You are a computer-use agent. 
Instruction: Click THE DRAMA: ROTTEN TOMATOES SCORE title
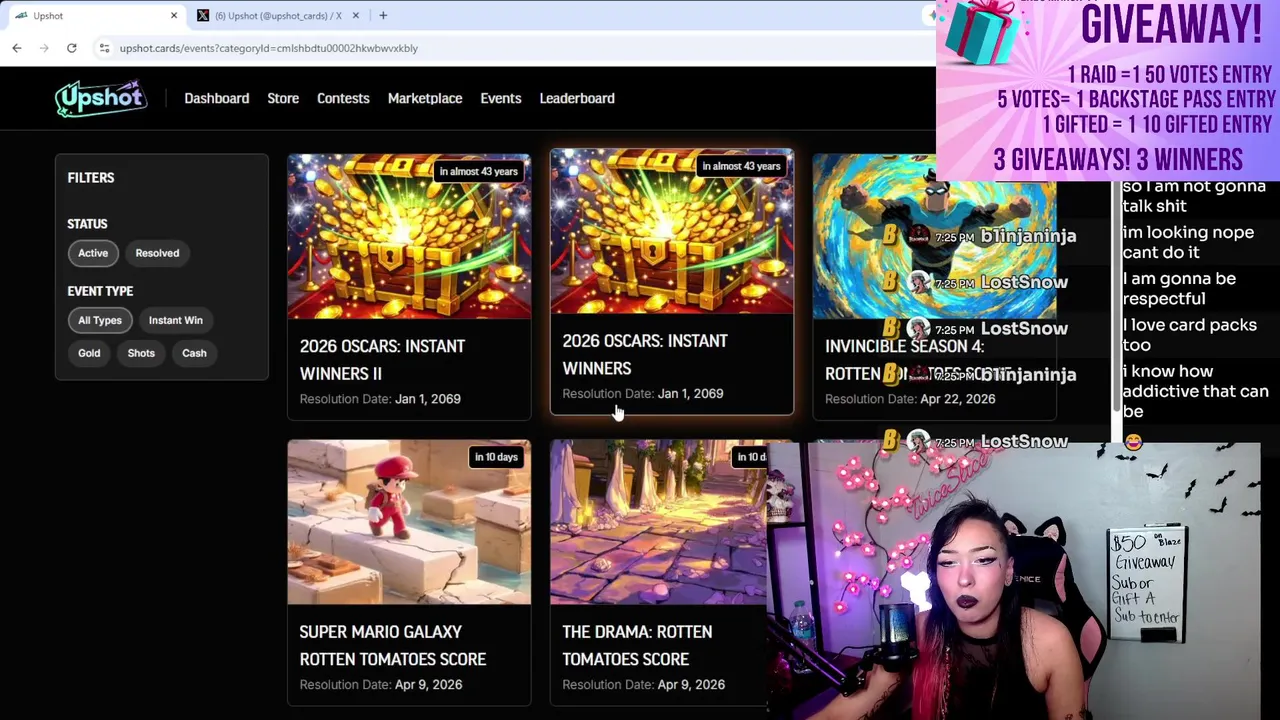click(x=637, y=646)
